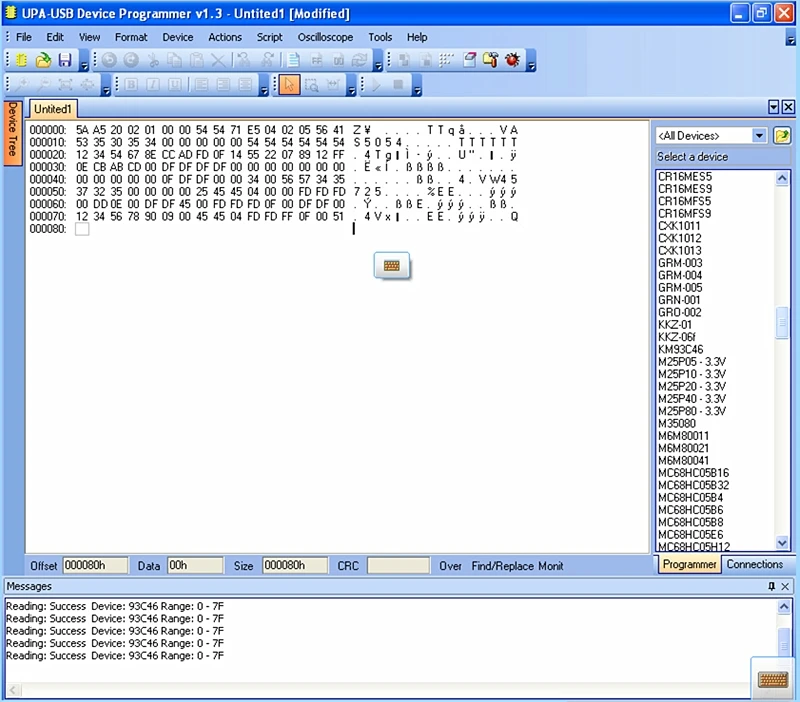The height and width of the screenshot is (702, 800).
Task: Click the Cut scissors icon
Action: coord(153,60)
